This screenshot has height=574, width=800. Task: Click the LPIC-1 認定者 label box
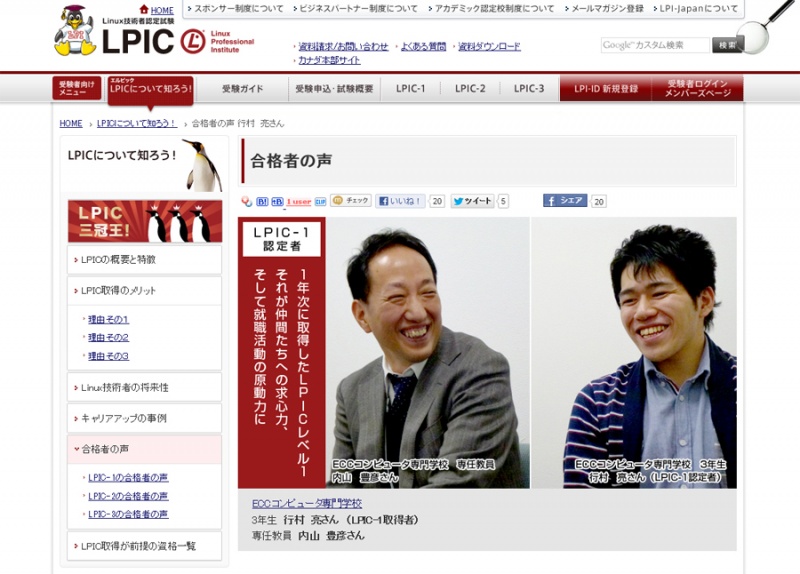282,239
